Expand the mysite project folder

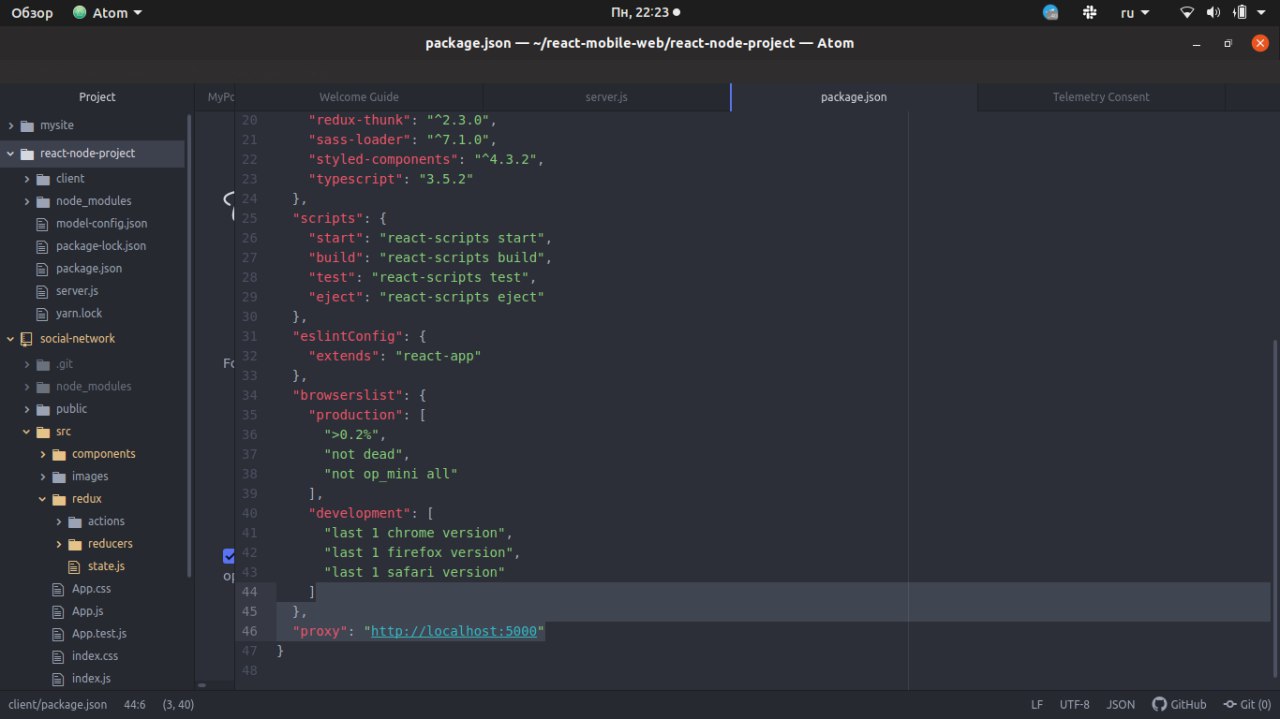point(11,126)
